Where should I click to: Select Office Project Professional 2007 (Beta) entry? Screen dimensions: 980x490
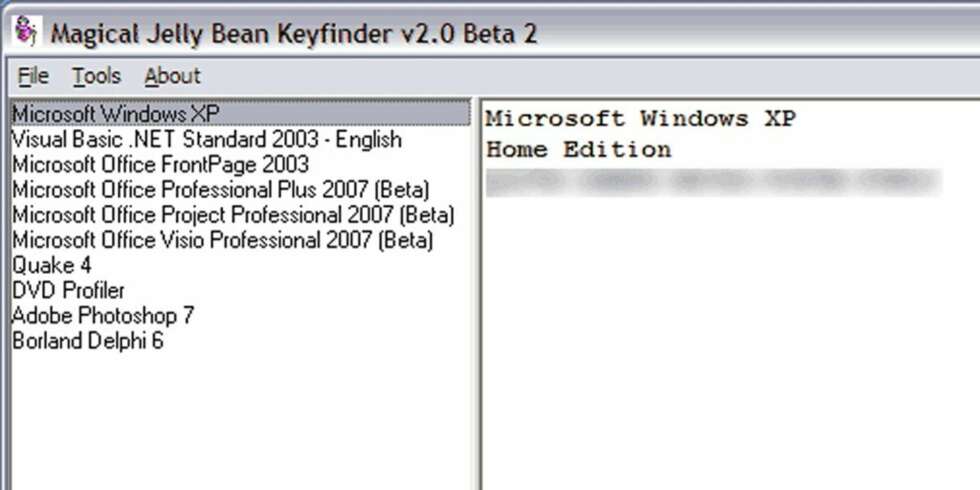(x=233, y=215)
